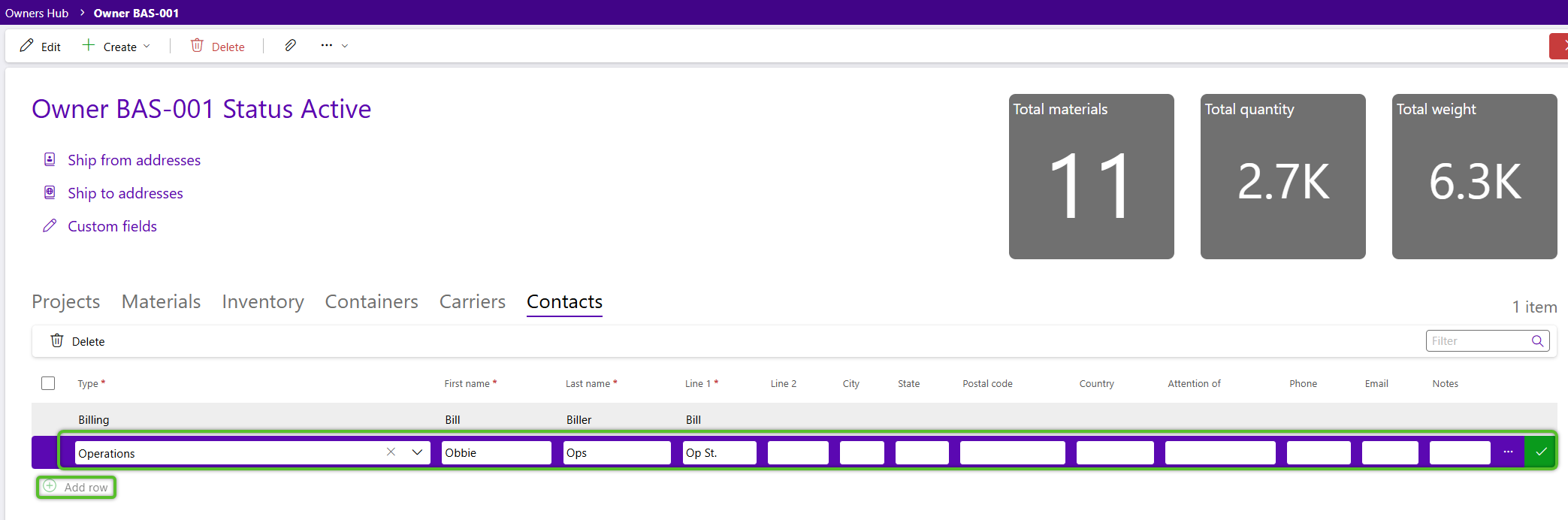Click the top toolbar Delete button
This screenshot has width=1568, height=520.
[x=218, y=47]
